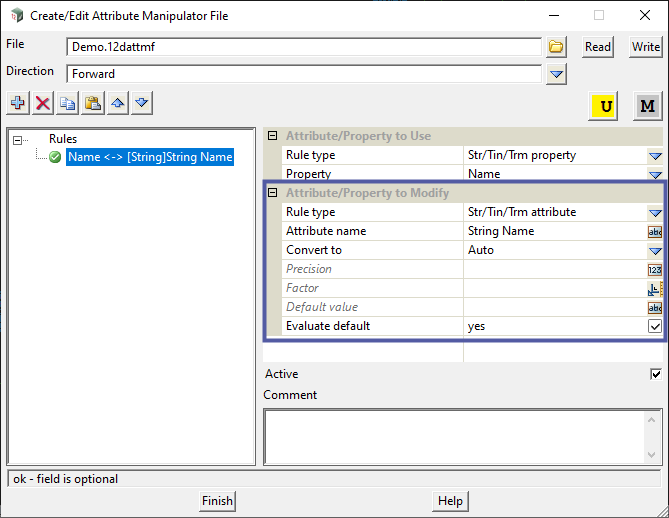Move rule up with the up arrow icon
This screenshot has width=669, height=518.
118,103
